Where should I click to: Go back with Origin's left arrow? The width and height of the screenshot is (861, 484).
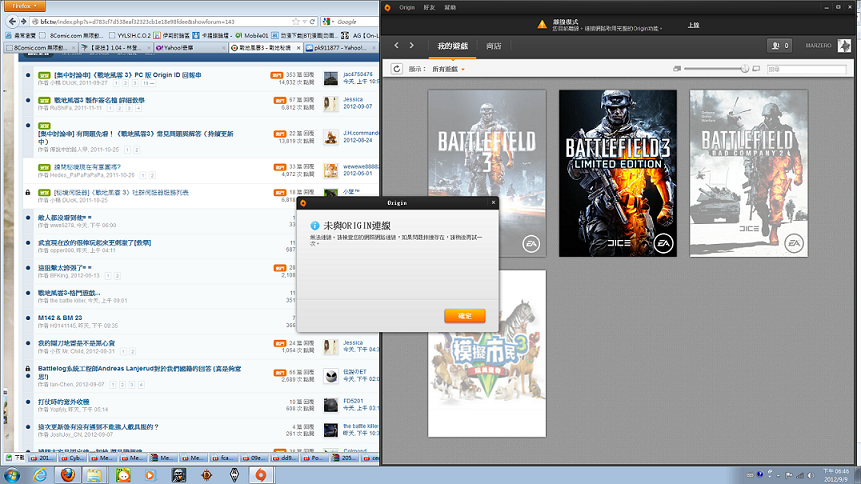[x=396, y=46]
